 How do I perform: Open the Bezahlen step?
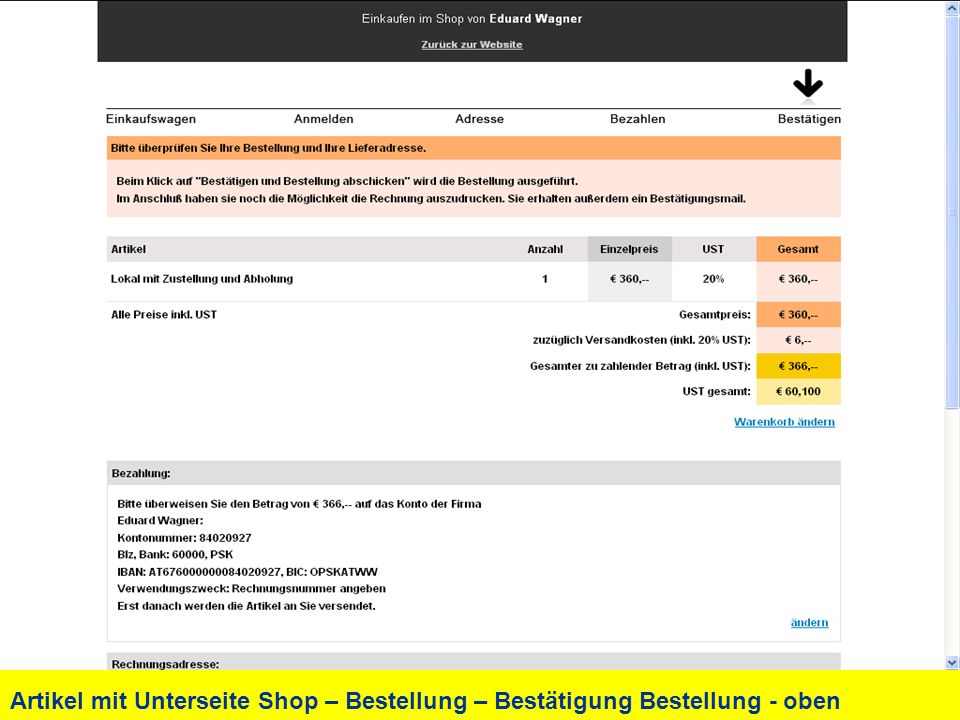point(637,119)
